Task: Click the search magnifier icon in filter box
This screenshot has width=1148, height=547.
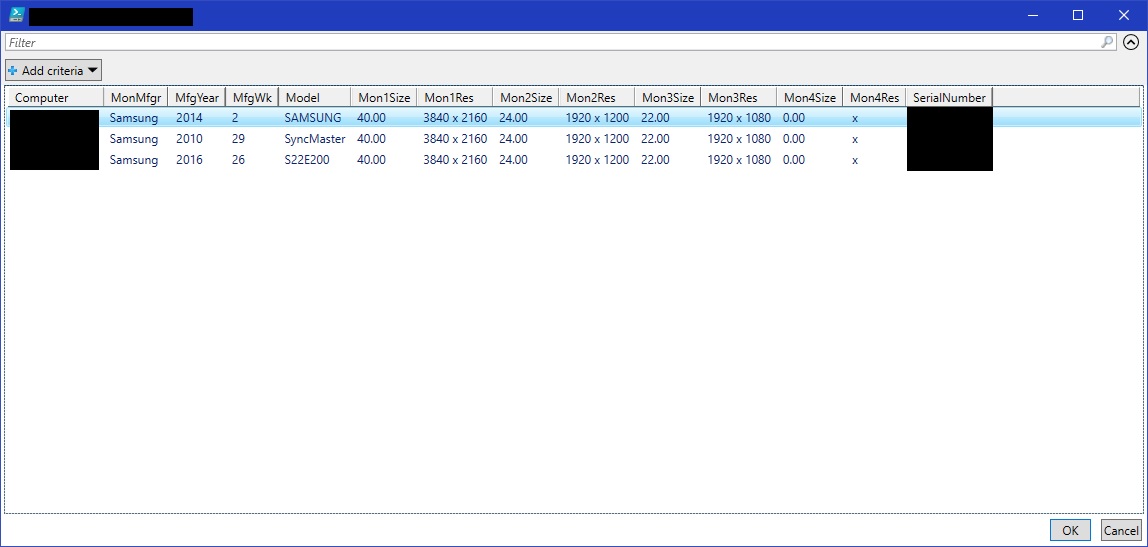Action: point(1107,42)
